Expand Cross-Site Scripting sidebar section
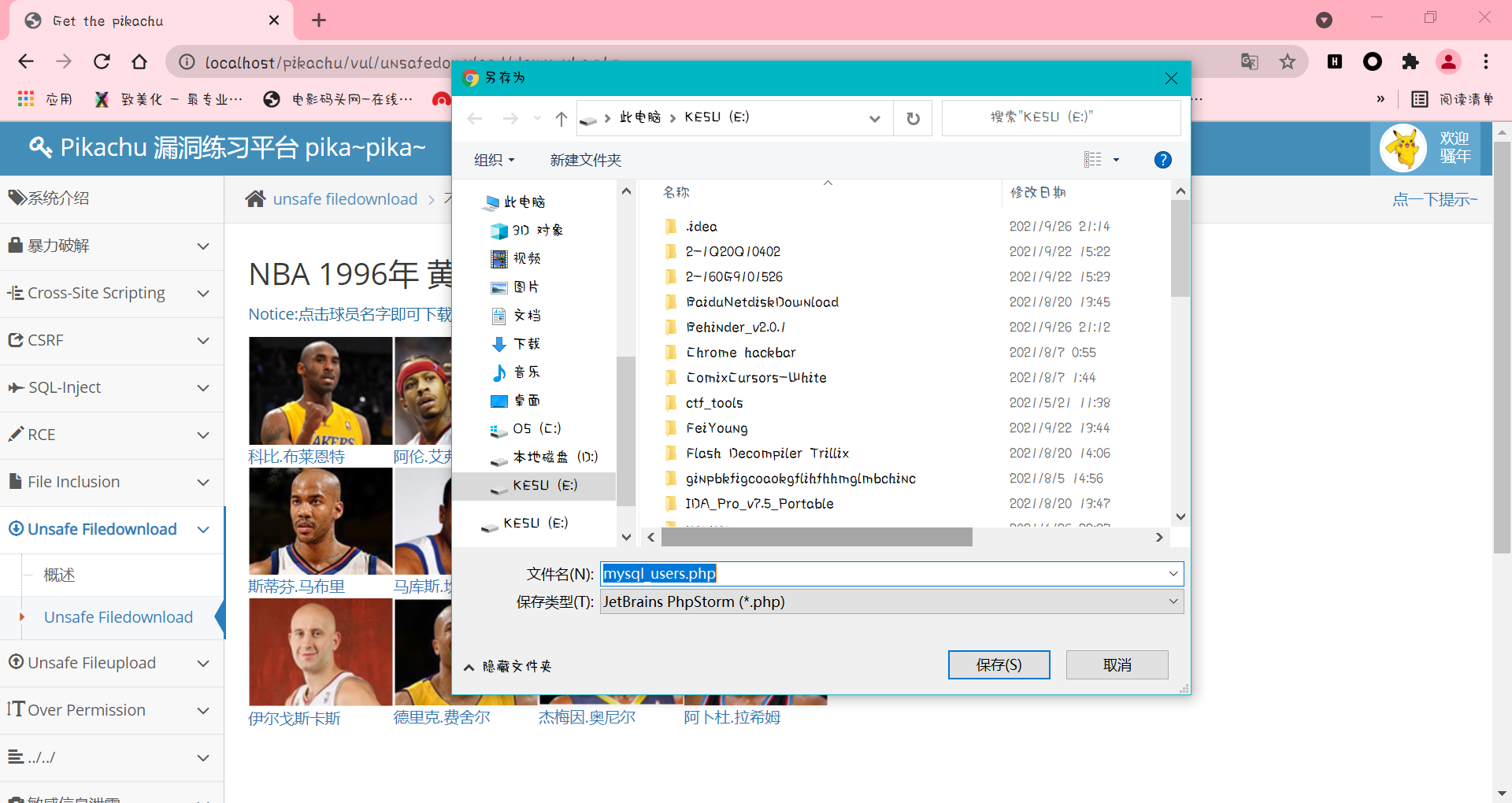1512x803 pixels. click(x=112, y=293)
